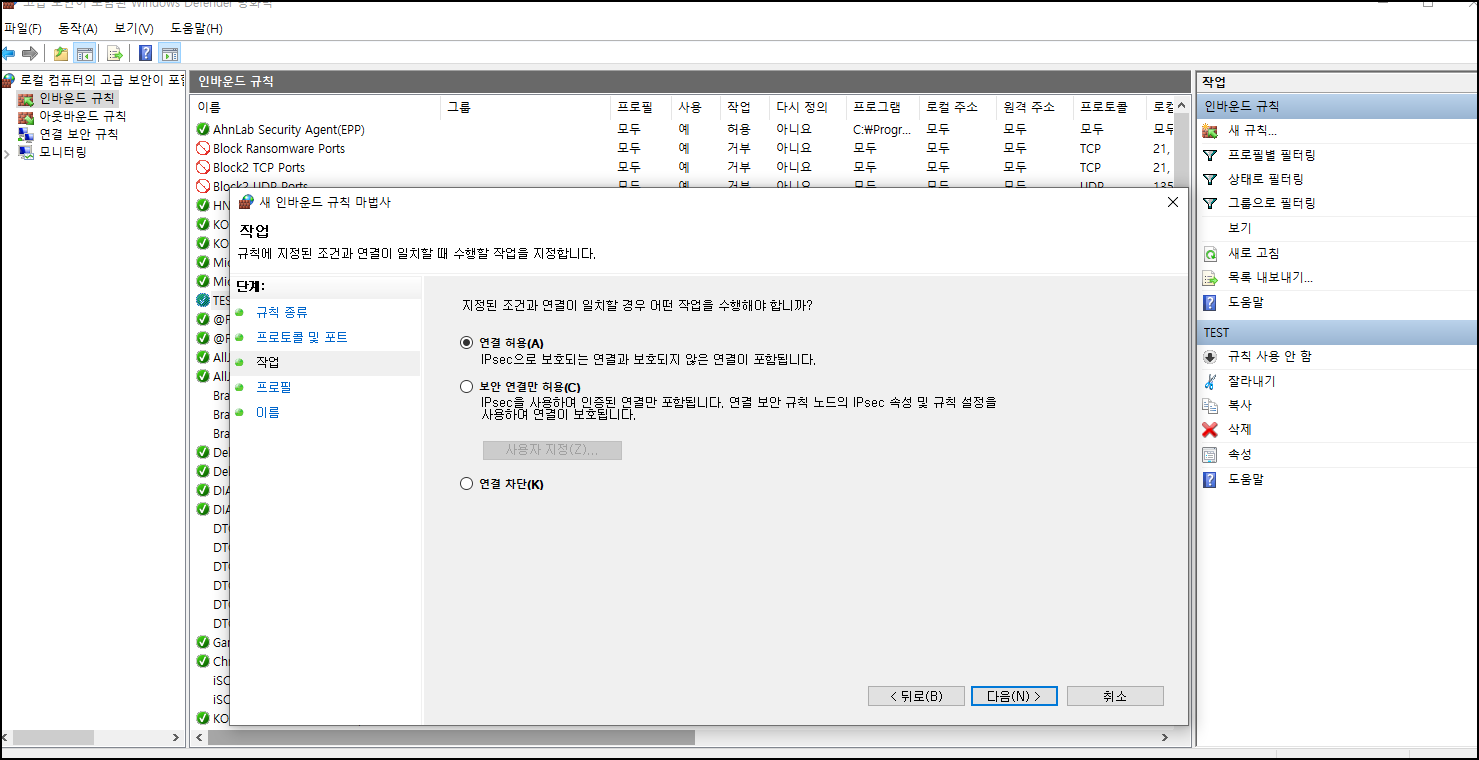The image size is (1479, 760).
Task: Click 규칙 사용 안 함 action
Action: tap(1270, 356)
